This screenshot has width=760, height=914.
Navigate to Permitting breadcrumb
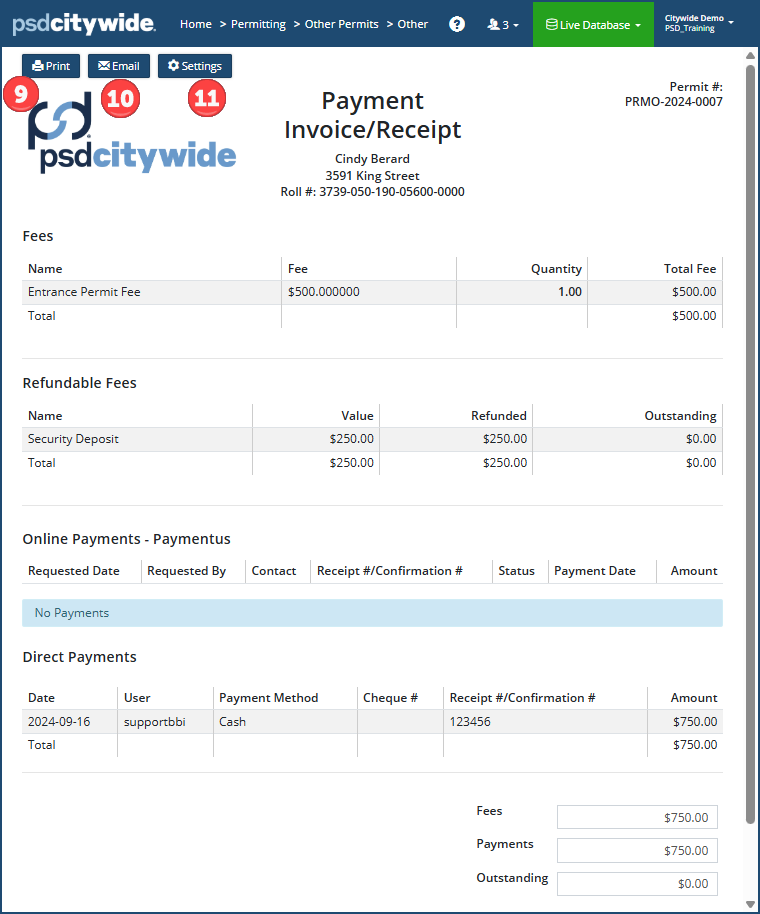pyautogui.click(x=258, y=24)
